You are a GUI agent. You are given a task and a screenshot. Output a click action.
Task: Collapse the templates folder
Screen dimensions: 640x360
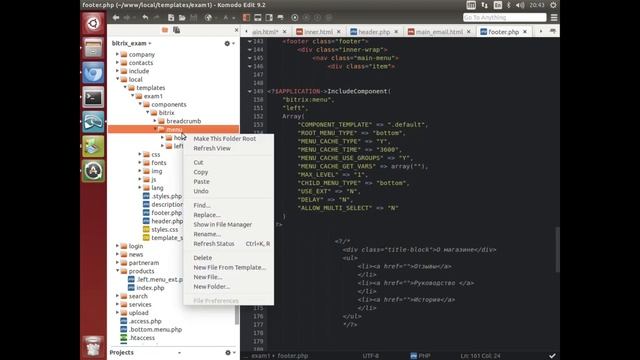point(125,87)
